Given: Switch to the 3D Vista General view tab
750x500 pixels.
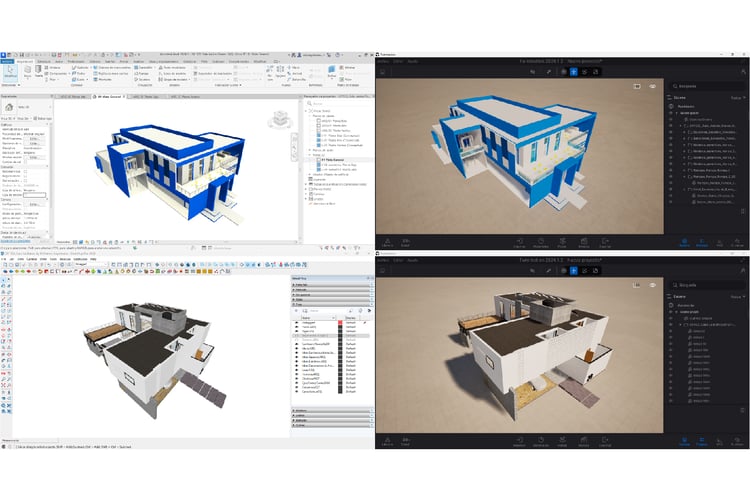Looking at the screenshot, I should pos(109,97).
